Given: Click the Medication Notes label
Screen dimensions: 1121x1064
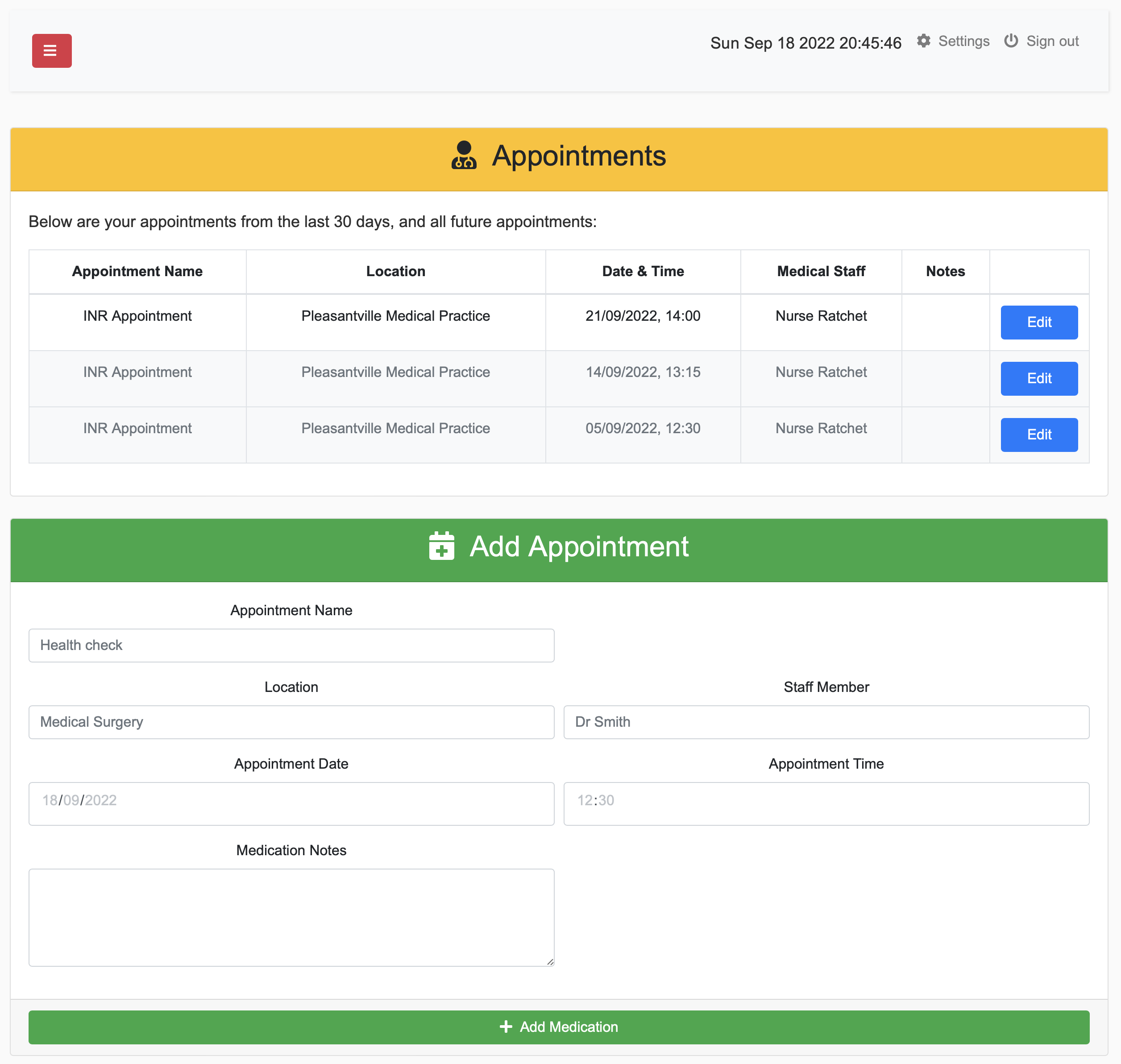Looking at the screenshot, I should click(x=291, y=850).
